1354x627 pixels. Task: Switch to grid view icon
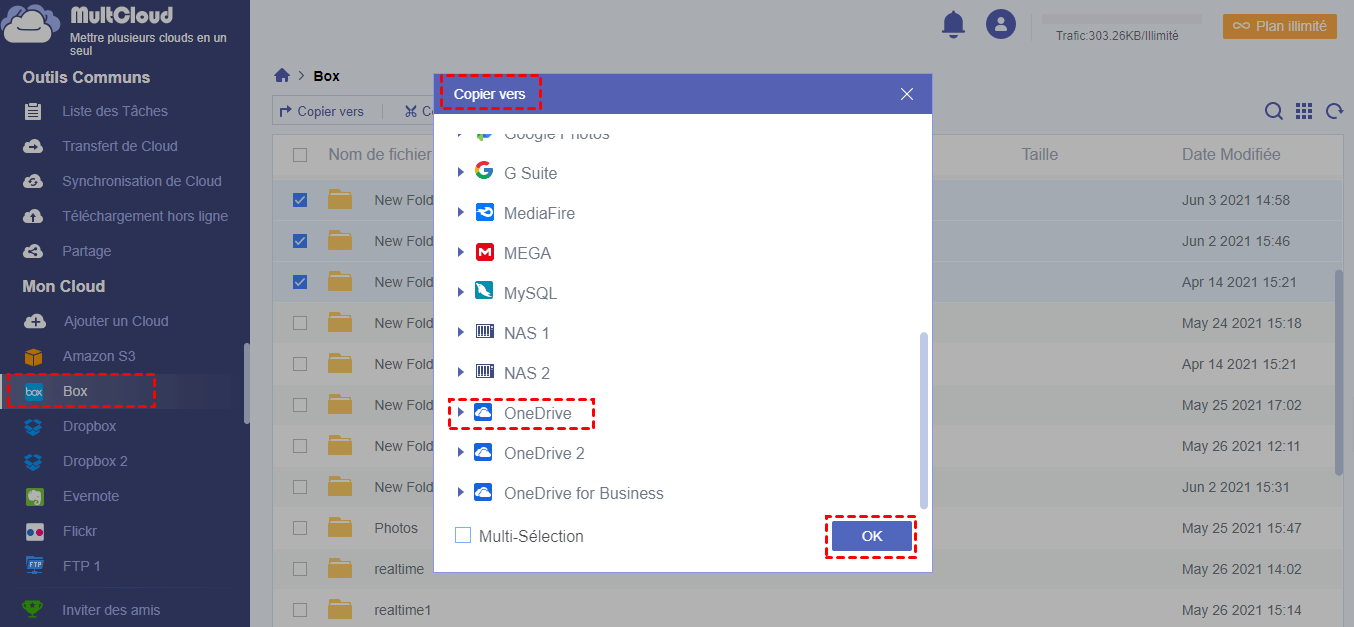pos(1304,112)
